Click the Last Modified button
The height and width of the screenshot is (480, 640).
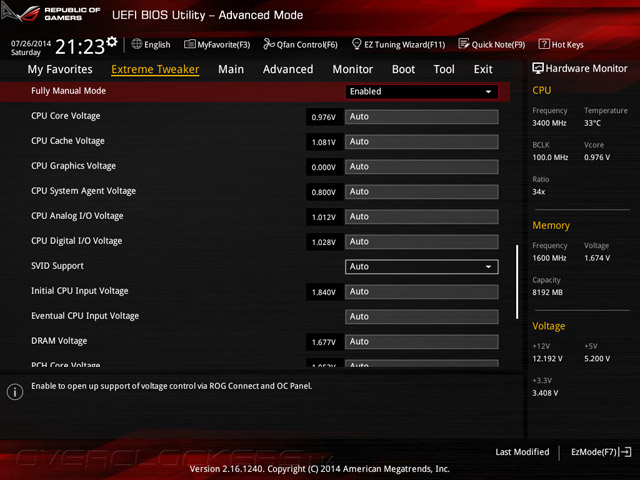[x=522, y=452]
